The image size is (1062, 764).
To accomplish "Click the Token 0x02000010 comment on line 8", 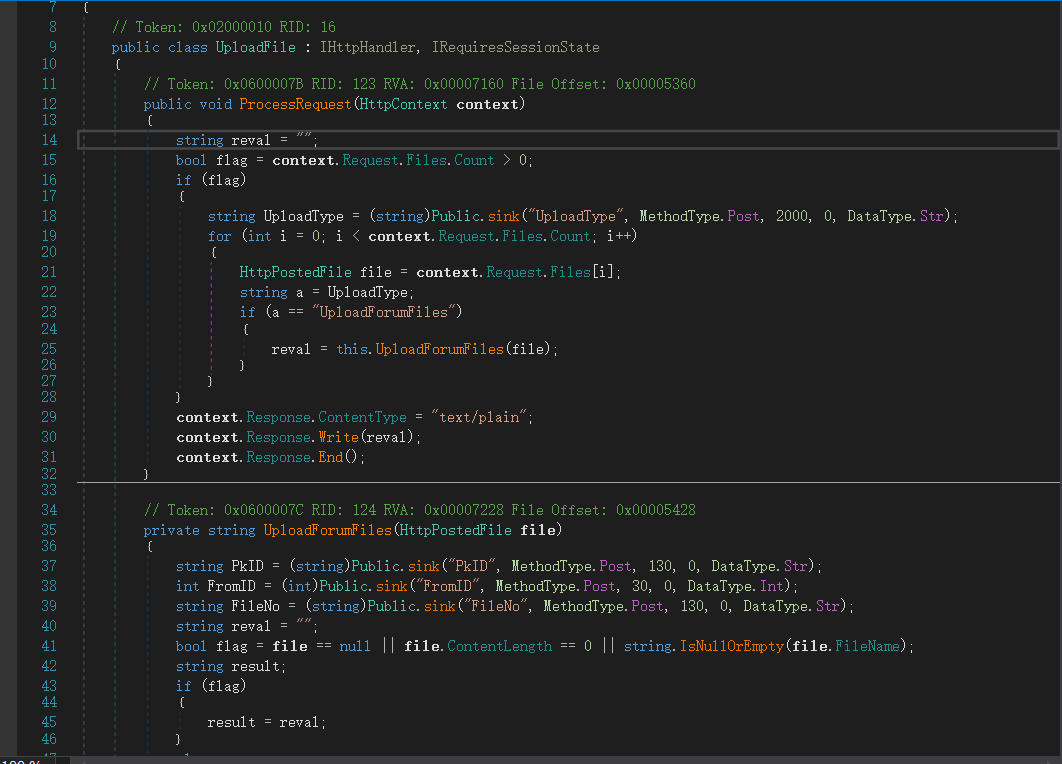I will pos(224,27).
